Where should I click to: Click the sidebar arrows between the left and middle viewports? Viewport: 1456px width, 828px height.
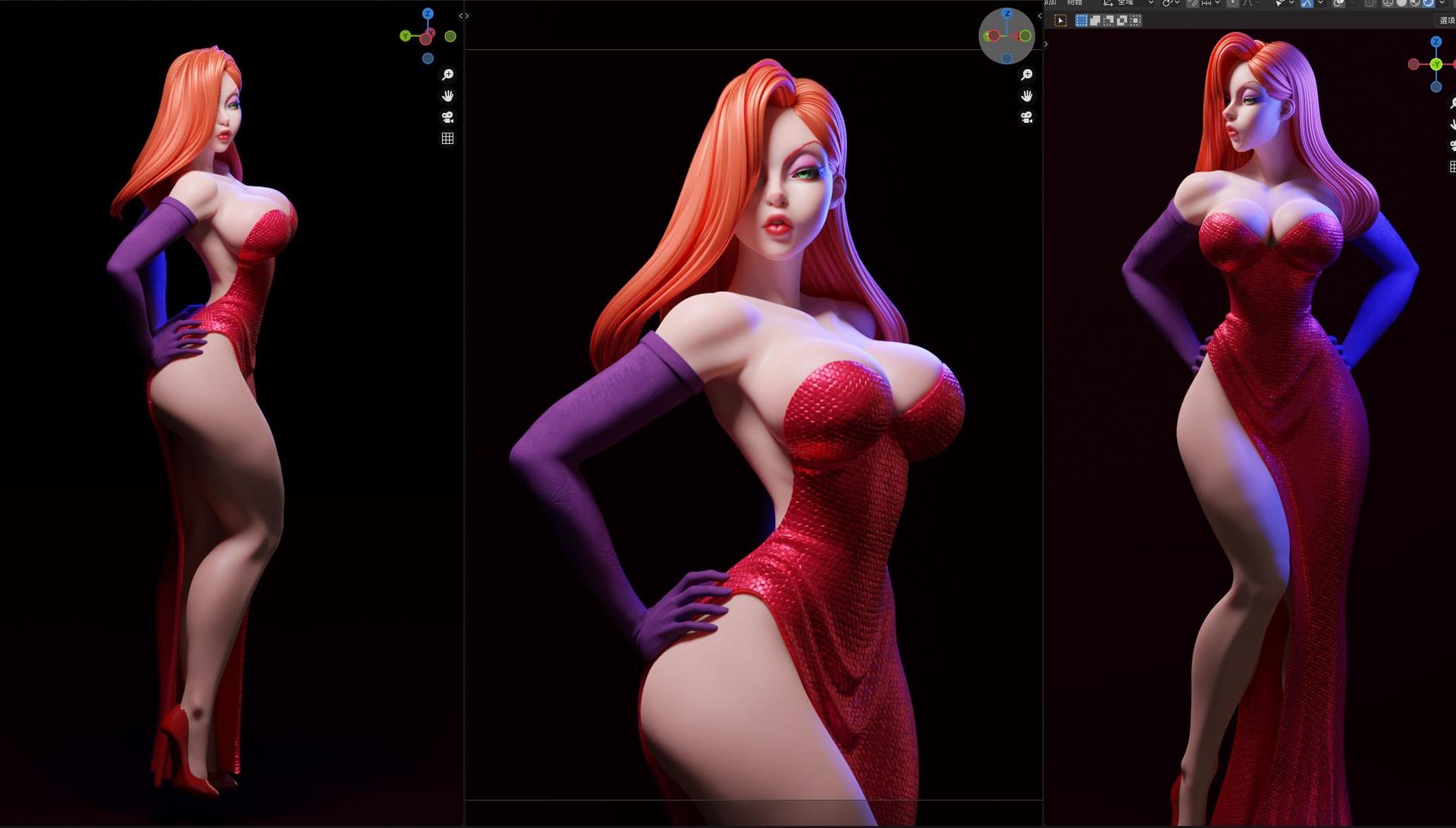pos(463,16)
